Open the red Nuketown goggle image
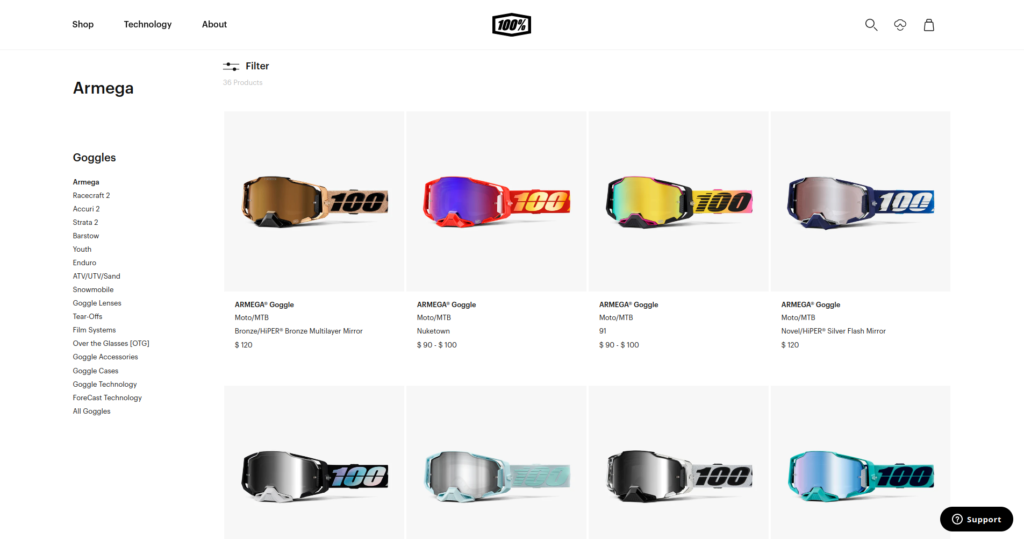Image resolution: width=1024 pixels, height=539 pixels. click(x=496, y=201)
